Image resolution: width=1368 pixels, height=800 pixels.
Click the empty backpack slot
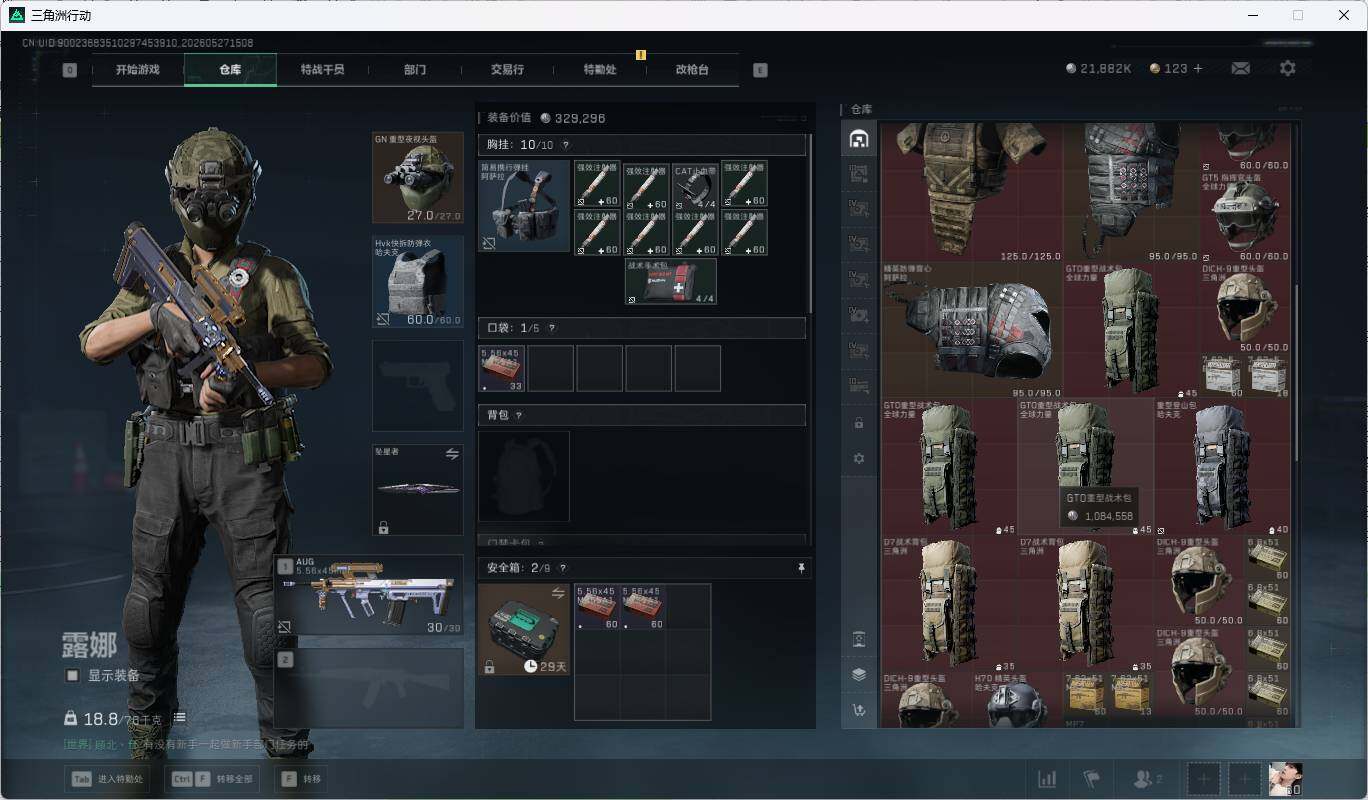[524, 477]
